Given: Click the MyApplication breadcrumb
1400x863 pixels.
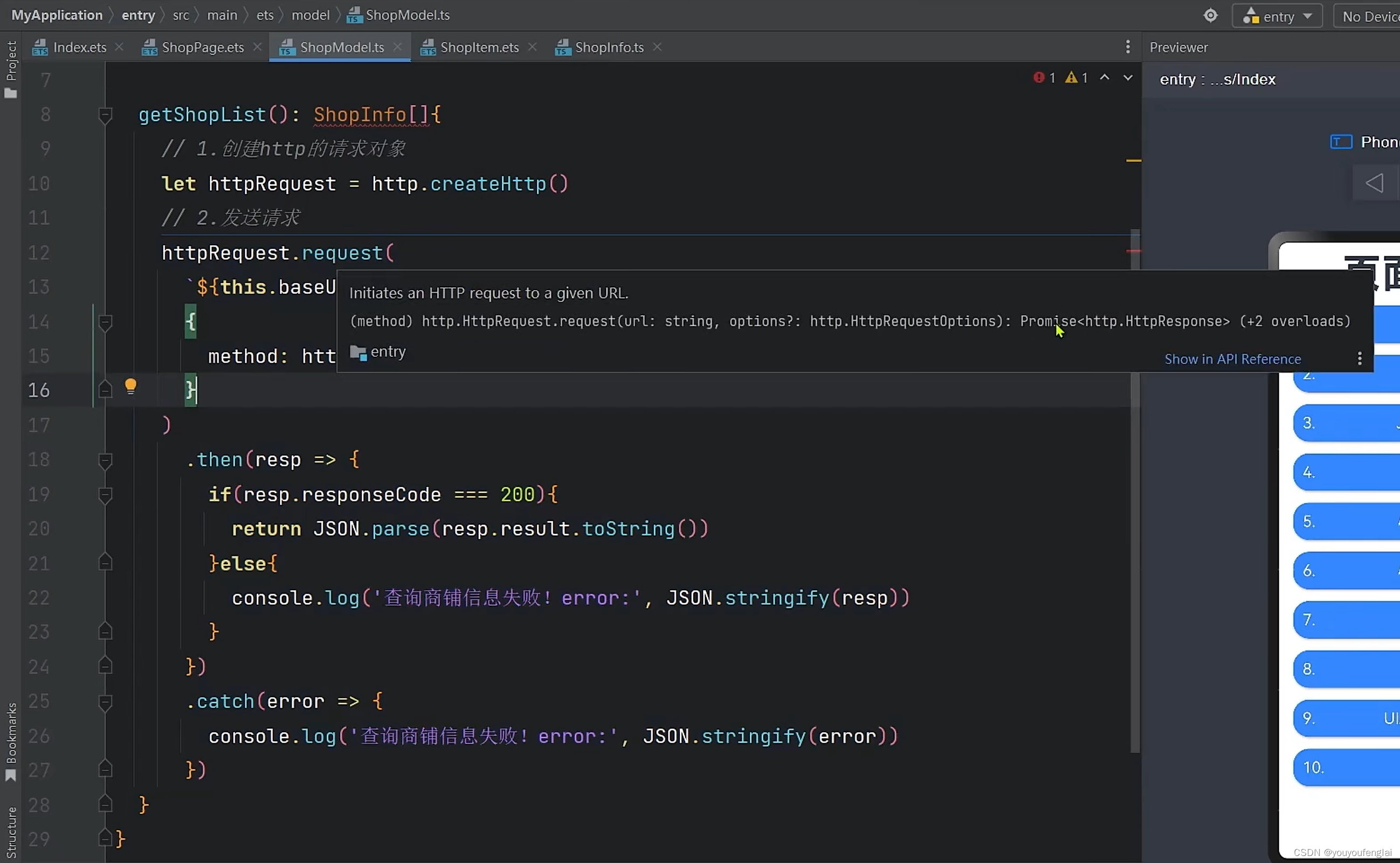Looking at the screenshot, I should click(57, 16).
